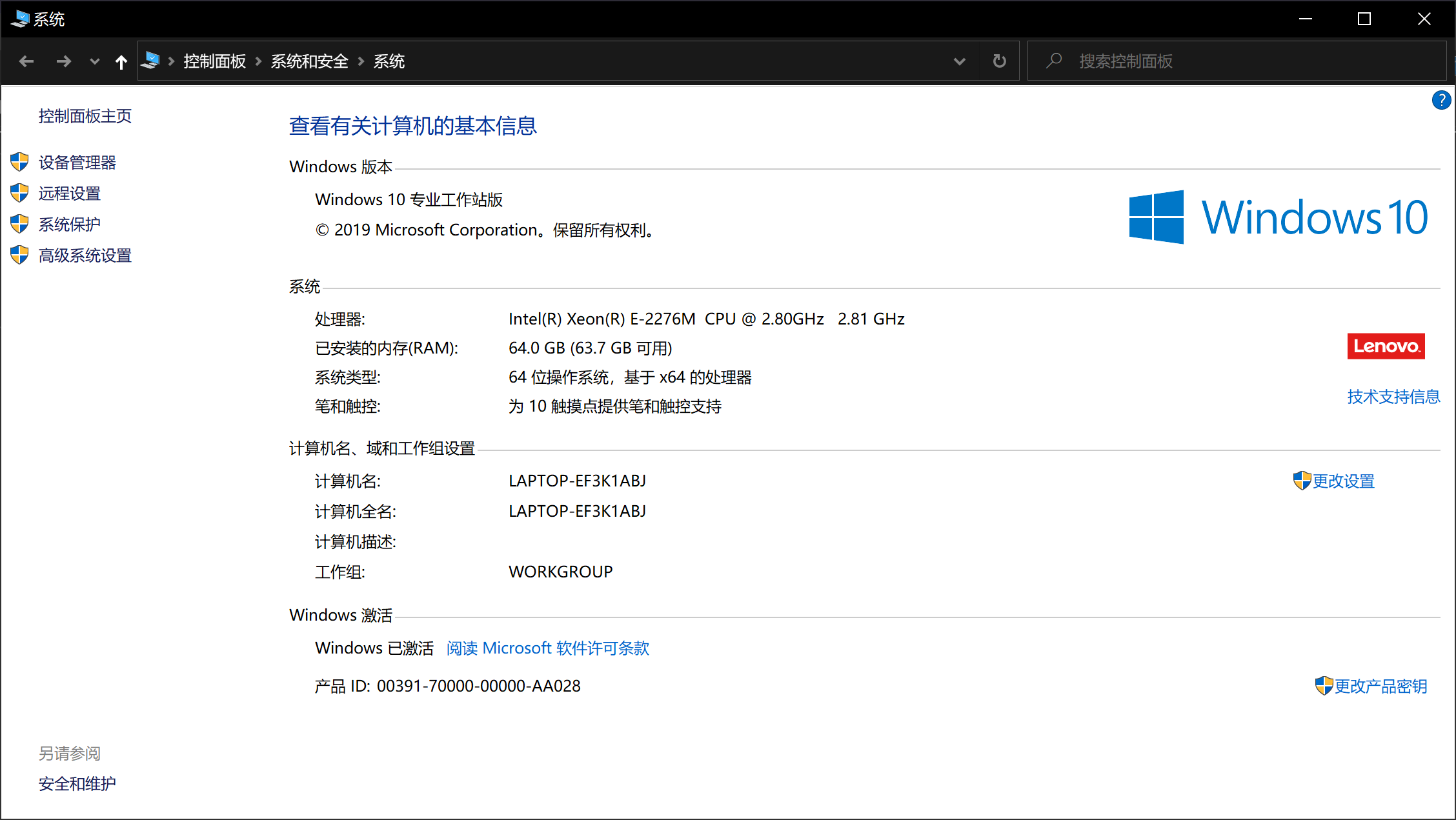
Task: Click the shield icon beside 系统保护
Action: tap(20, 224)
